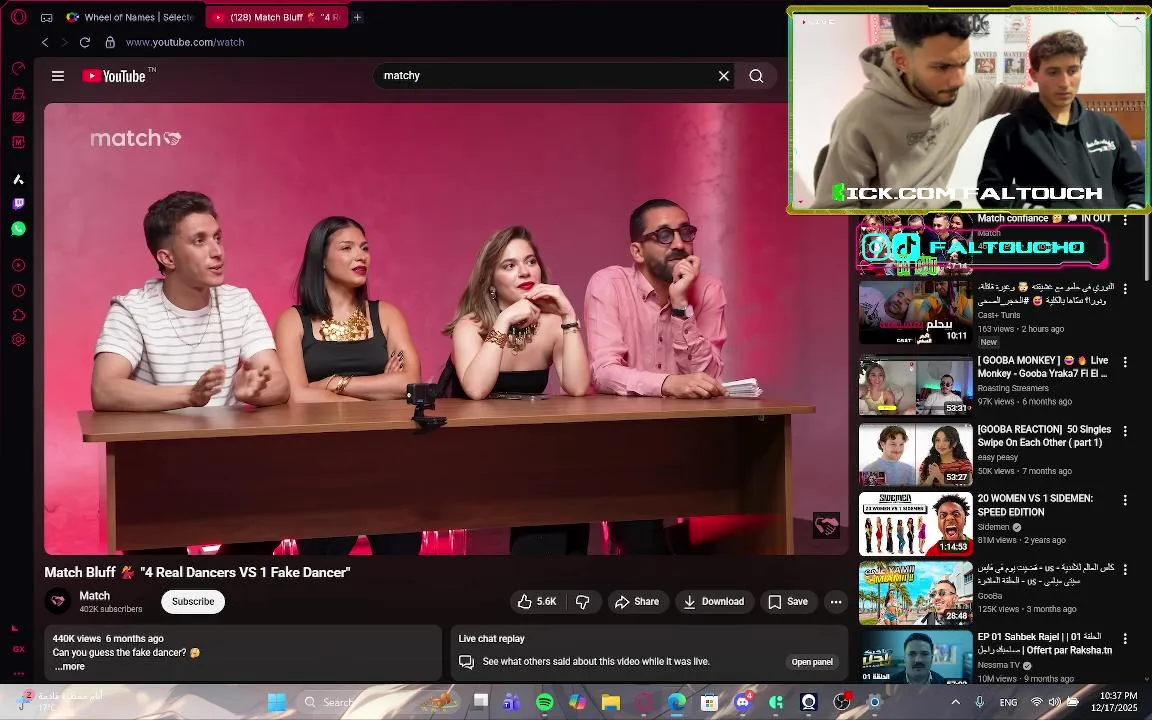
Task: Open Extensions cube icon in sidebar
Action: [18, 315]
